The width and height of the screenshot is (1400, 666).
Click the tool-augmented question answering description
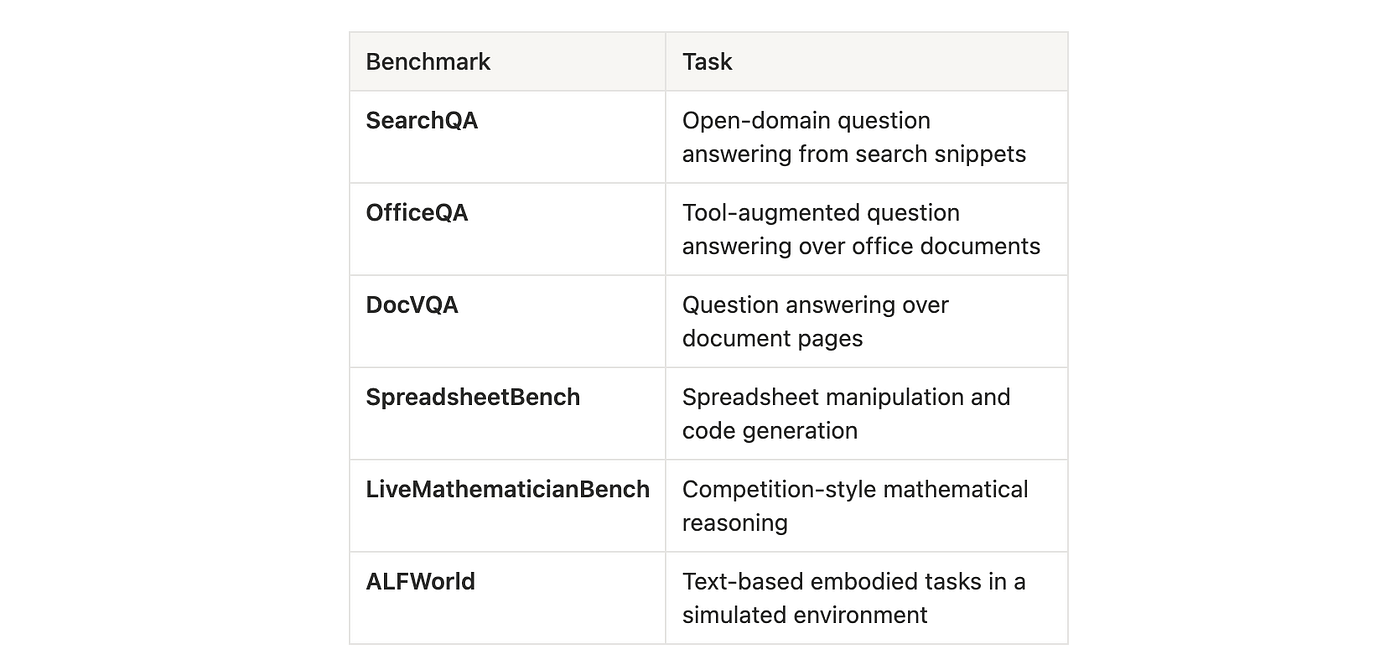[x=861, y=229]
